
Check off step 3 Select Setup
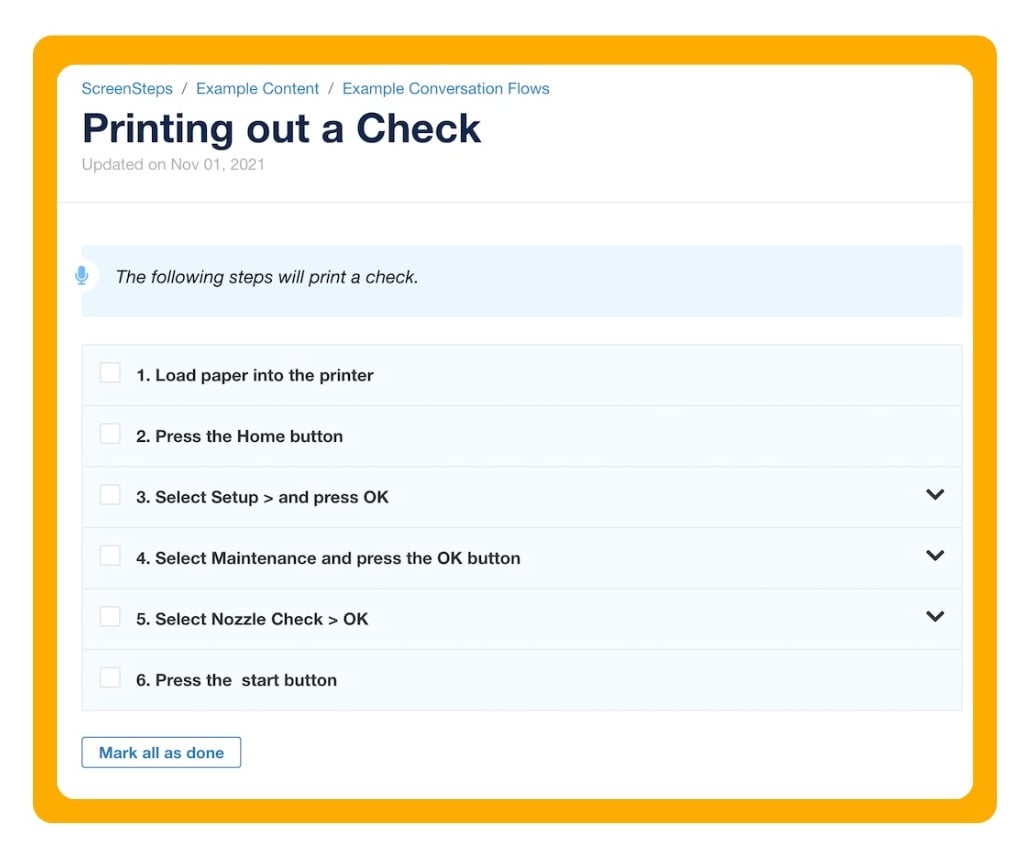pyautogui.click(x=110, y=494)
